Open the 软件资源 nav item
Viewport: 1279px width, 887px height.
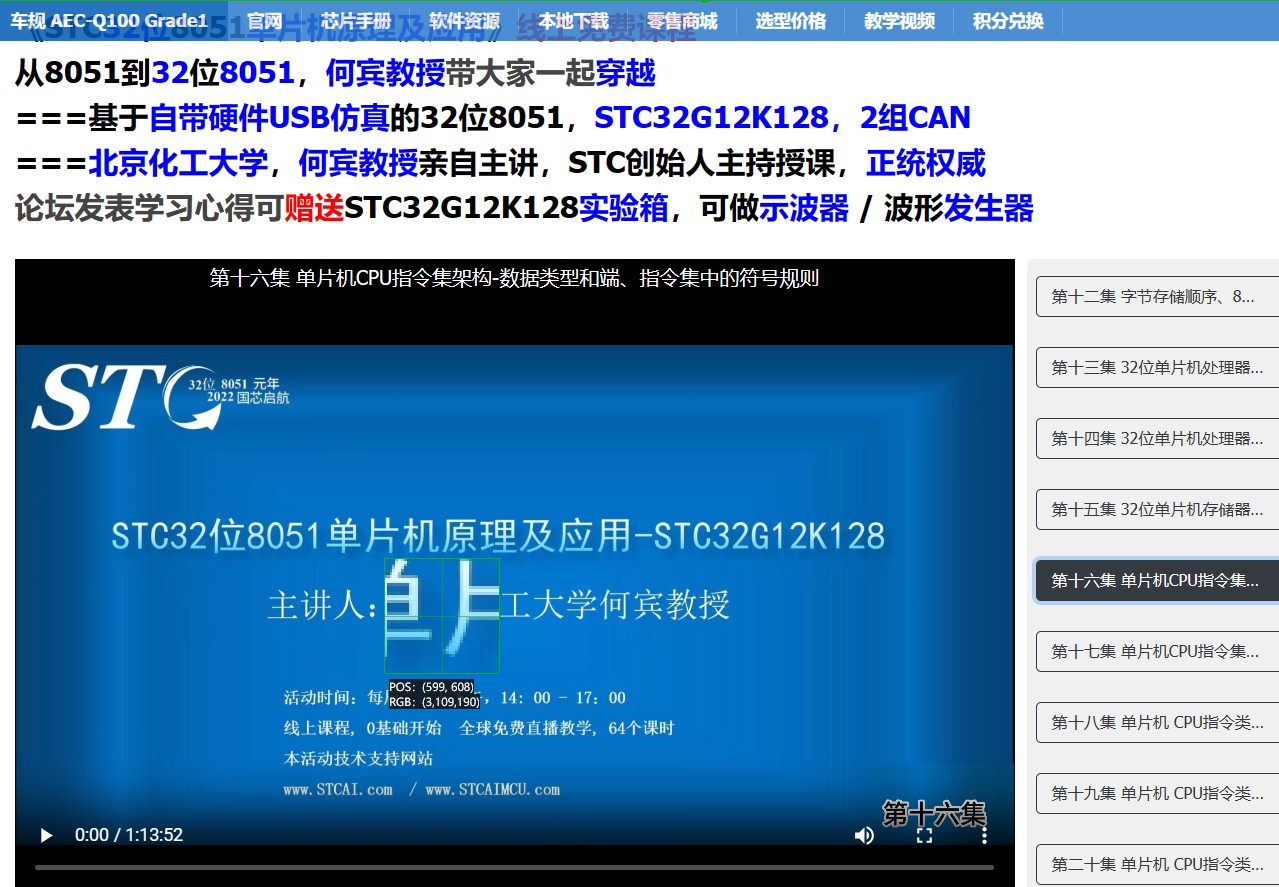pyautogui.click(x=464, y=21)
